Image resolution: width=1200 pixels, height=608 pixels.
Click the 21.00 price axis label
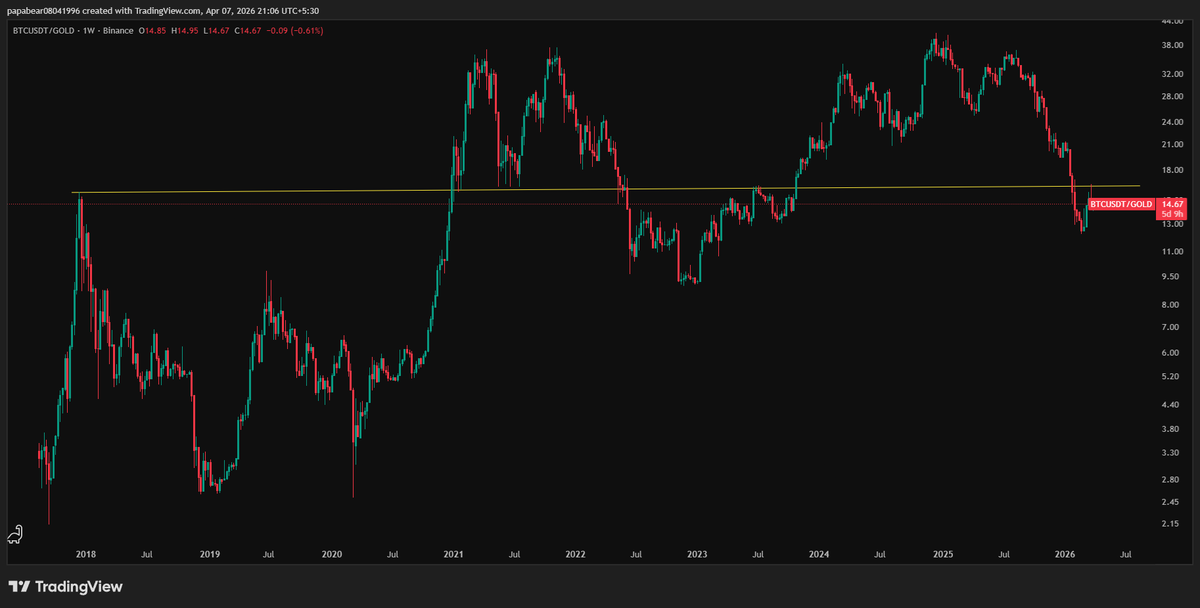[x=1174, y=145]
